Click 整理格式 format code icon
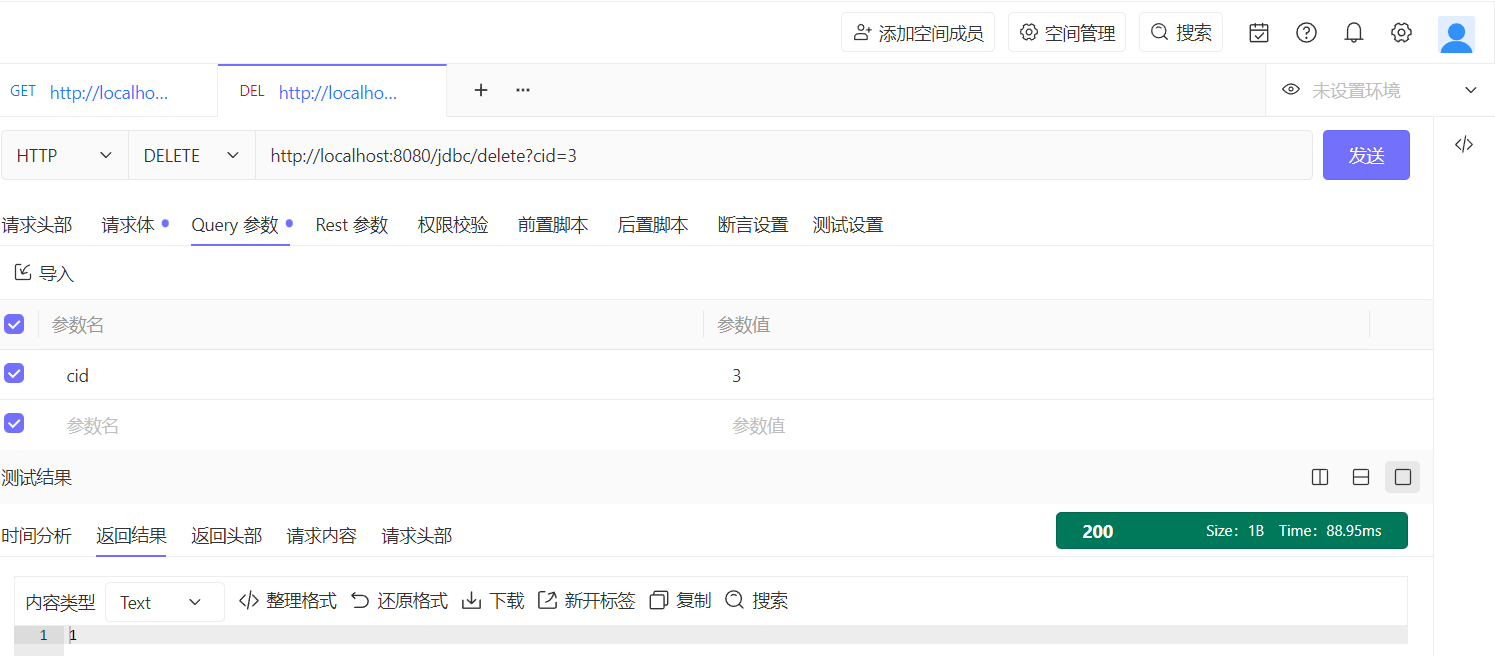Image resolution: width=1495 pixels, height=656 pixels. click(x=249, y=600)
